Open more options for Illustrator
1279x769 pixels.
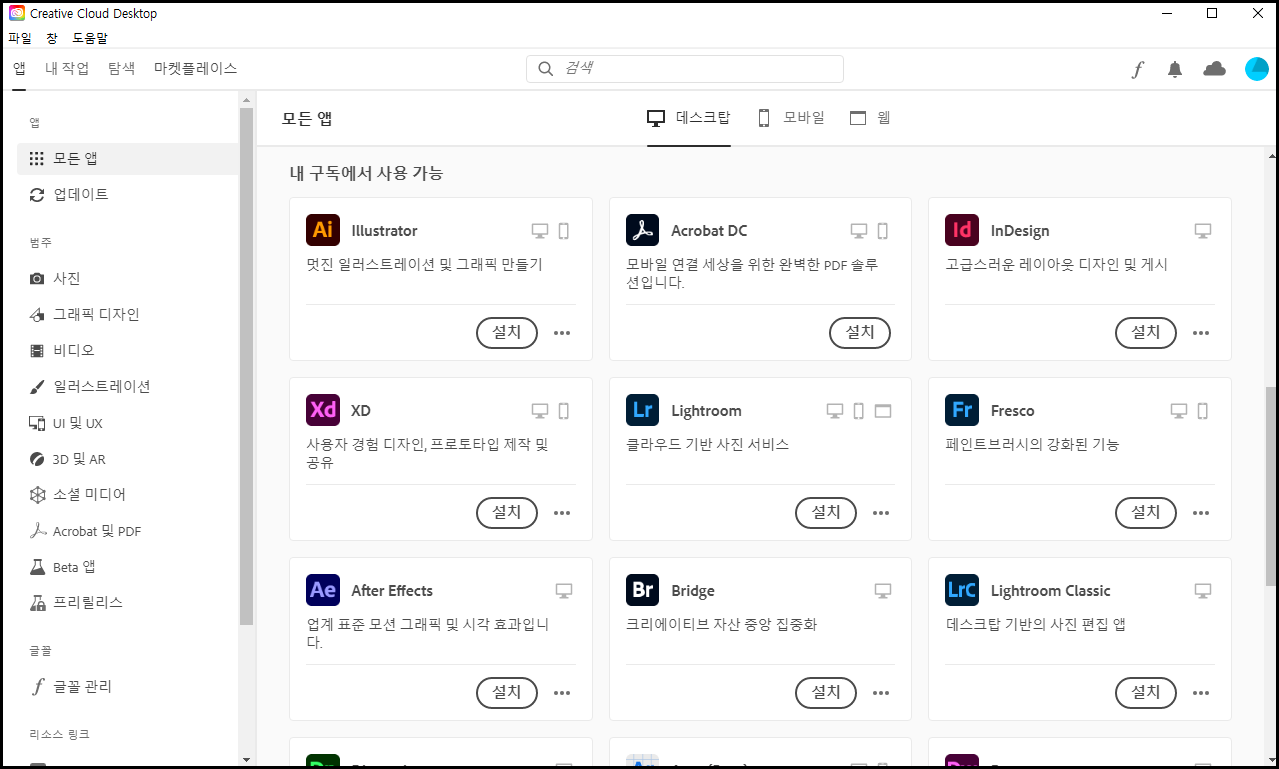point(562,333)
